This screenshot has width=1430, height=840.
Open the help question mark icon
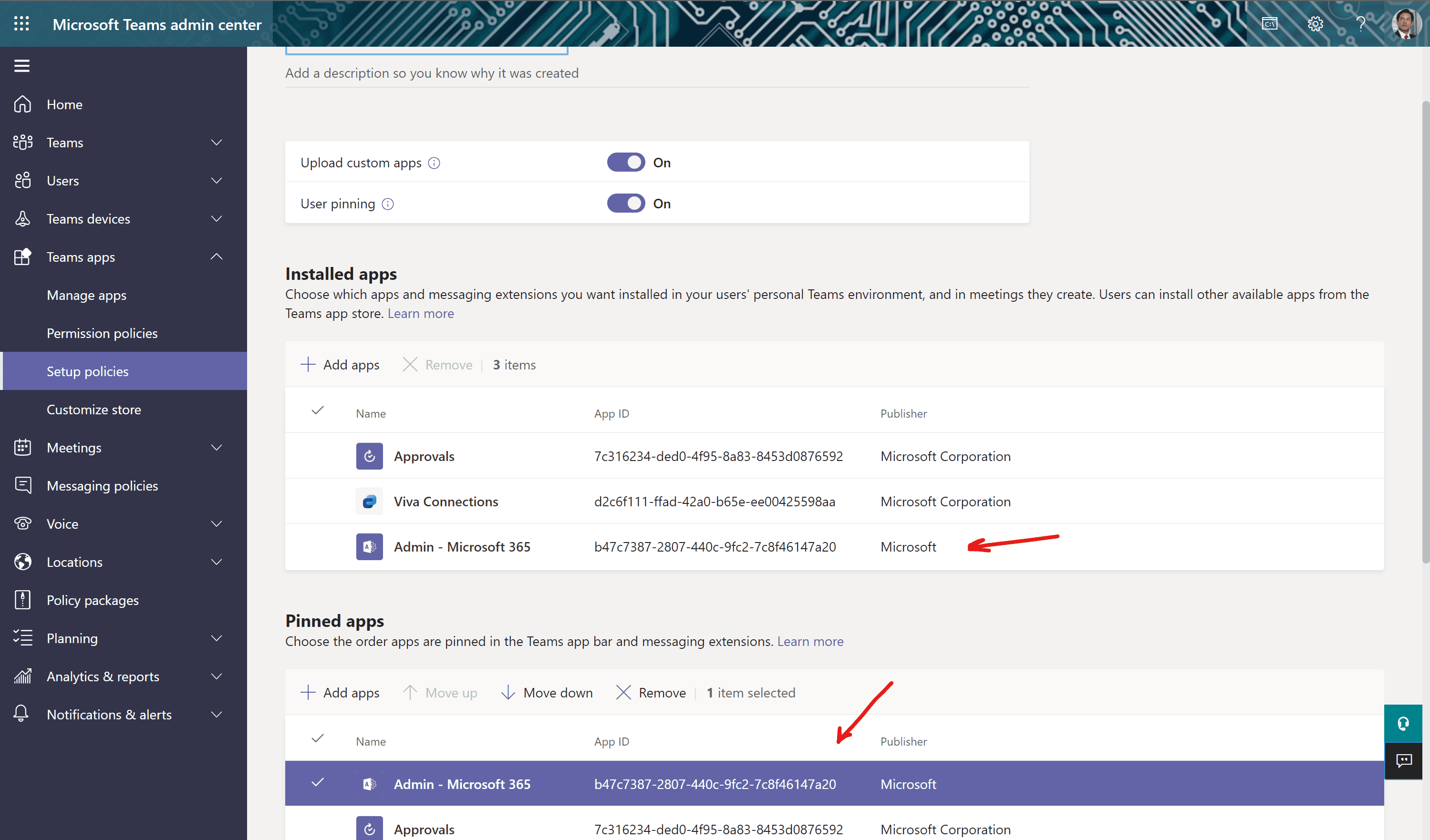1360,24
